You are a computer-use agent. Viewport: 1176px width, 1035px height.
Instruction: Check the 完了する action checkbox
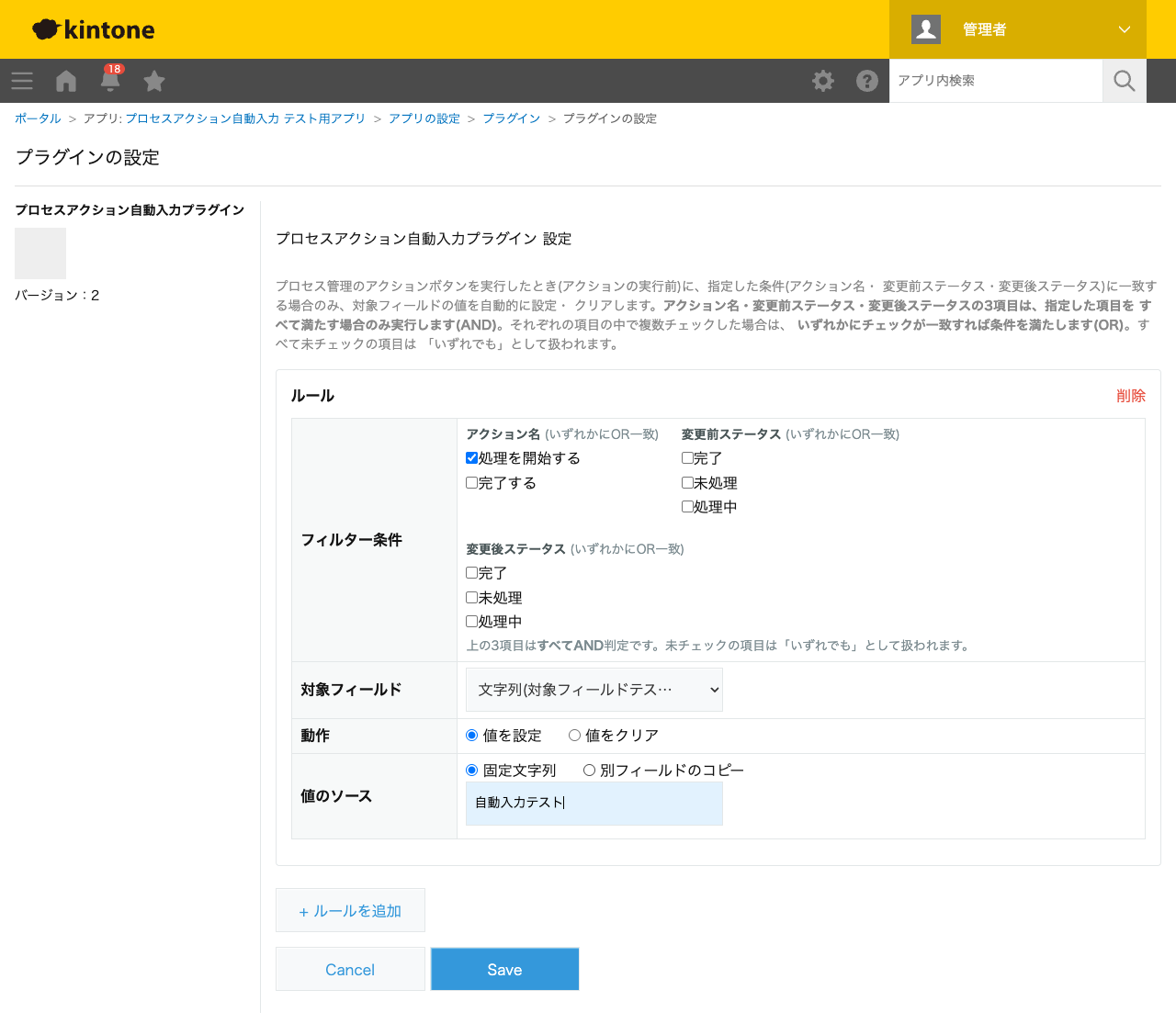point(471,483)
